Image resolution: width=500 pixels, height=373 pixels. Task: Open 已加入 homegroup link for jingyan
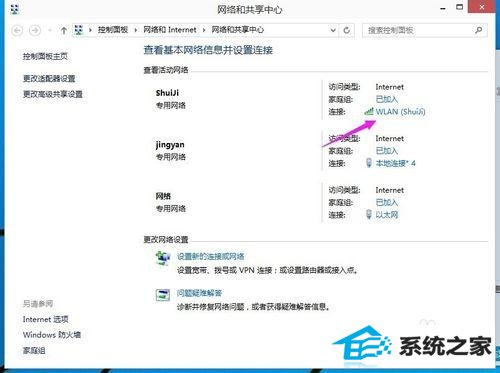(x=387, y=151)
